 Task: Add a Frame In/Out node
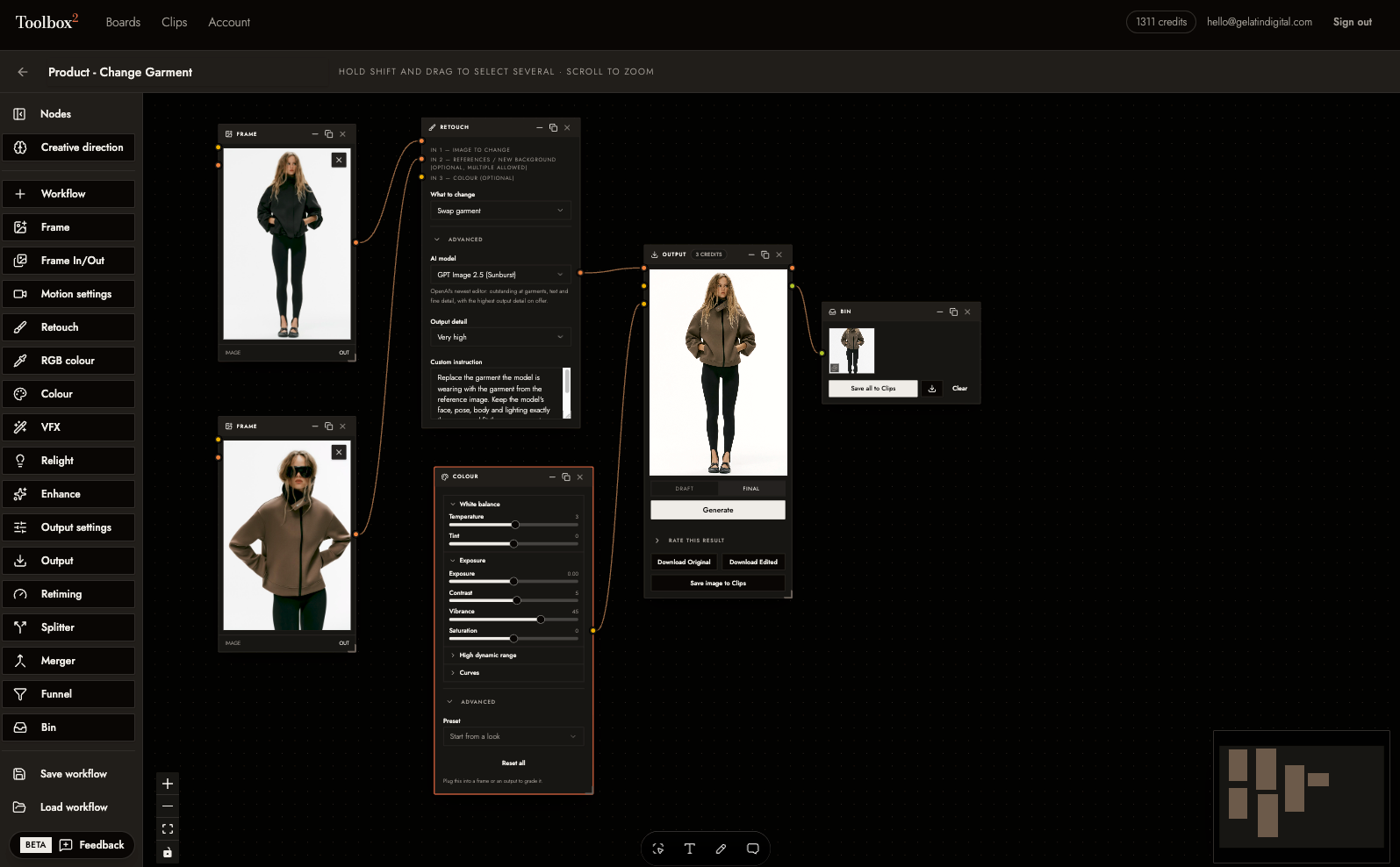[68, 261]
